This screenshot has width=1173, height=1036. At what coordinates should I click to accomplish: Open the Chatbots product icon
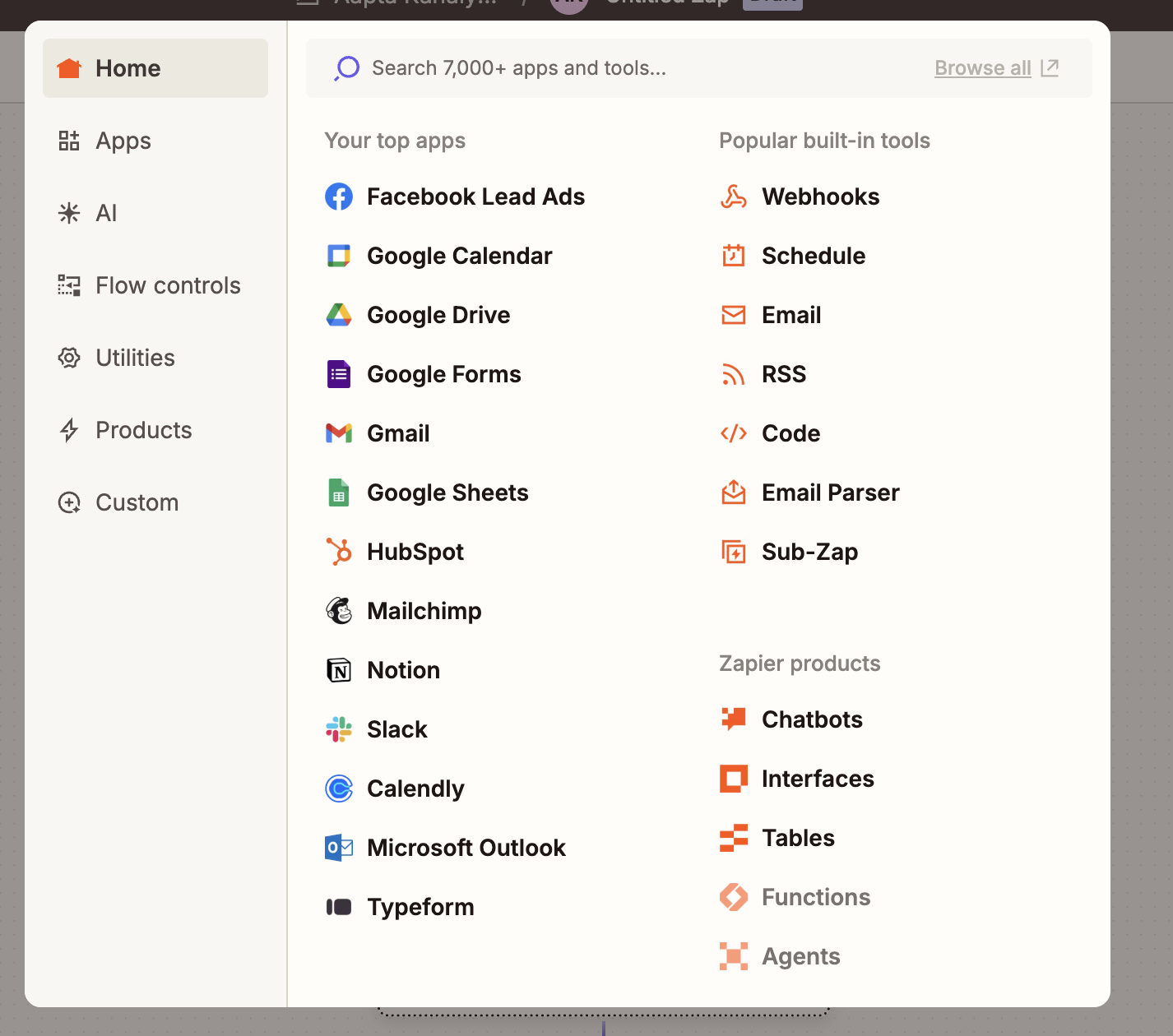[x=733, y=719]
